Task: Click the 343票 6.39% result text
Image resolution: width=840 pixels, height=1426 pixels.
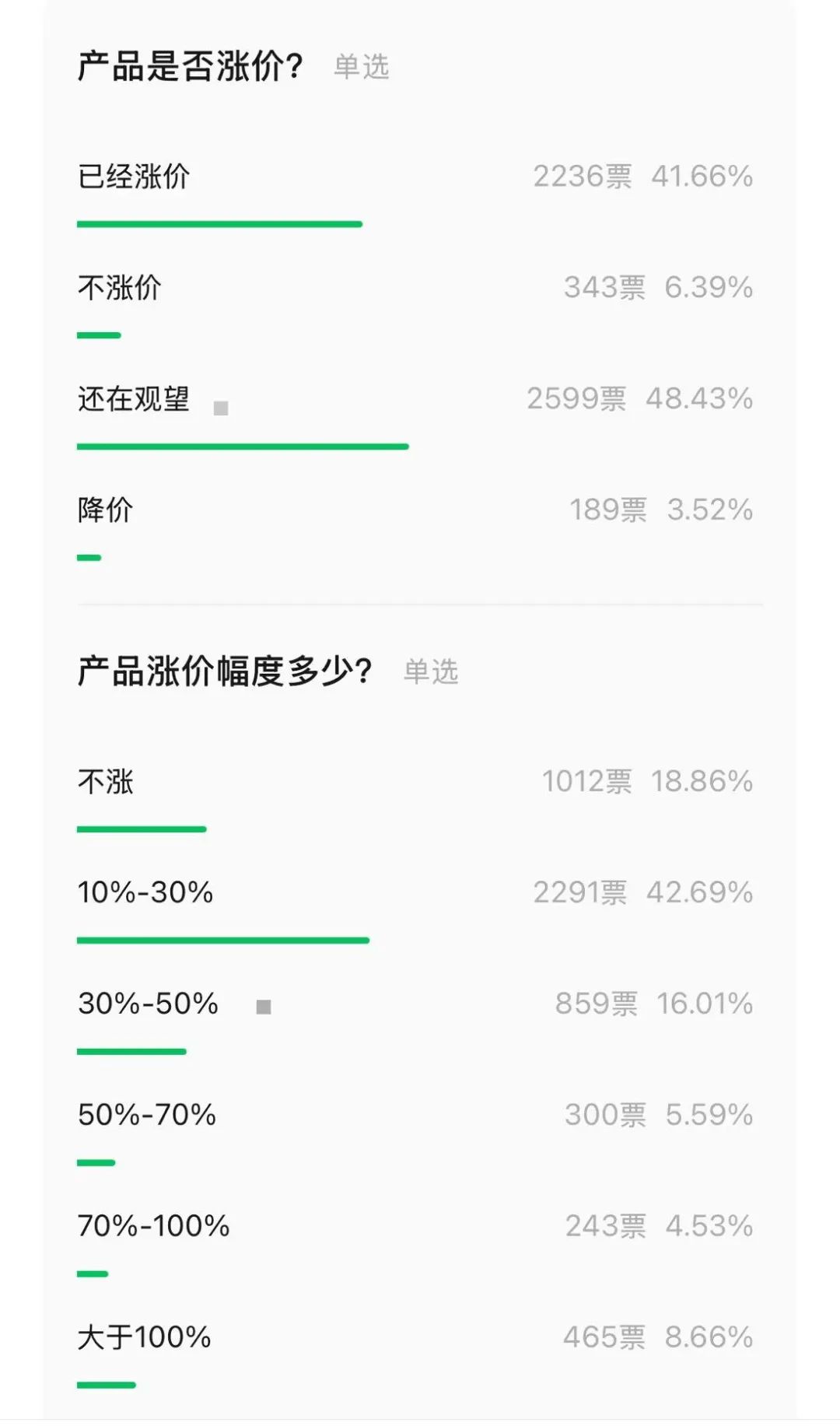Action: pos(658,288)
